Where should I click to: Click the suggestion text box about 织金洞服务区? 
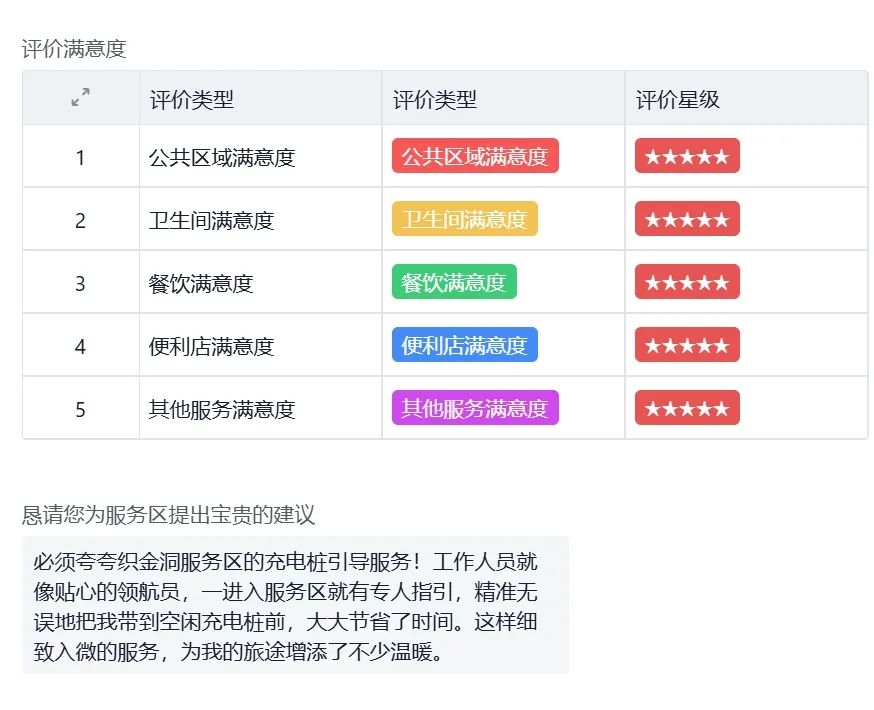tap(295, 605)
